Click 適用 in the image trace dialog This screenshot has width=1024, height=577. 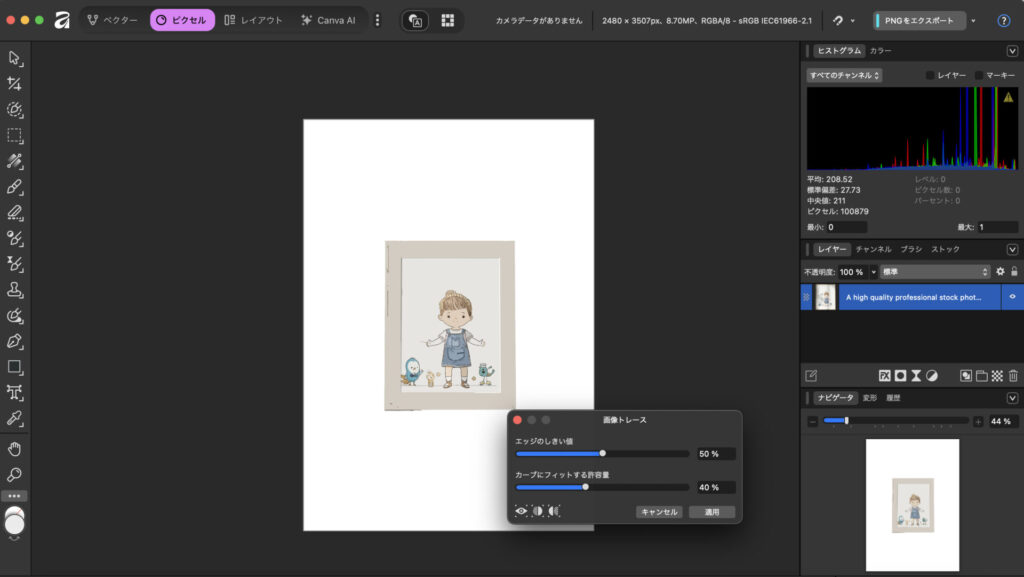[711, 512]
